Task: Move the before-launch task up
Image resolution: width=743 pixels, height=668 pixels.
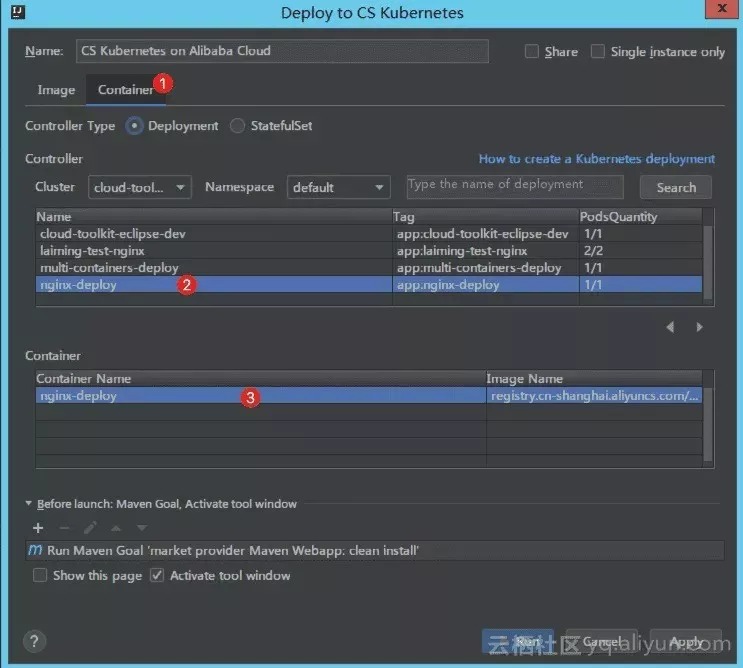Action: 116,527
